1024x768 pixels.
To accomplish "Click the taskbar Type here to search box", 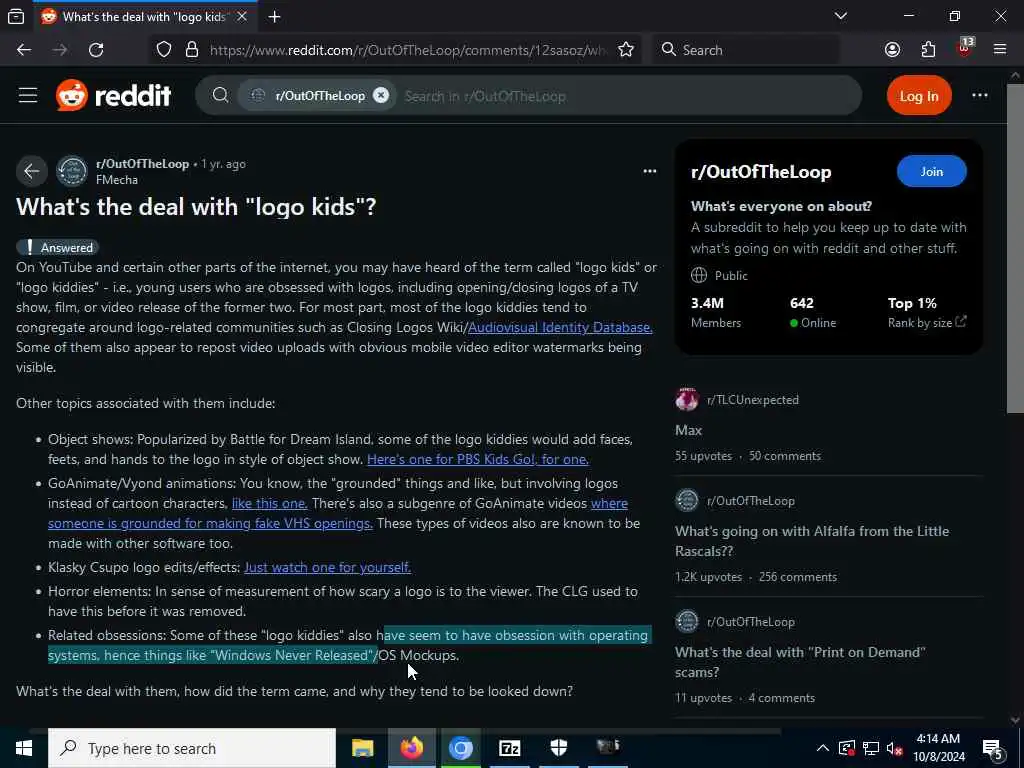I will 192,748.
